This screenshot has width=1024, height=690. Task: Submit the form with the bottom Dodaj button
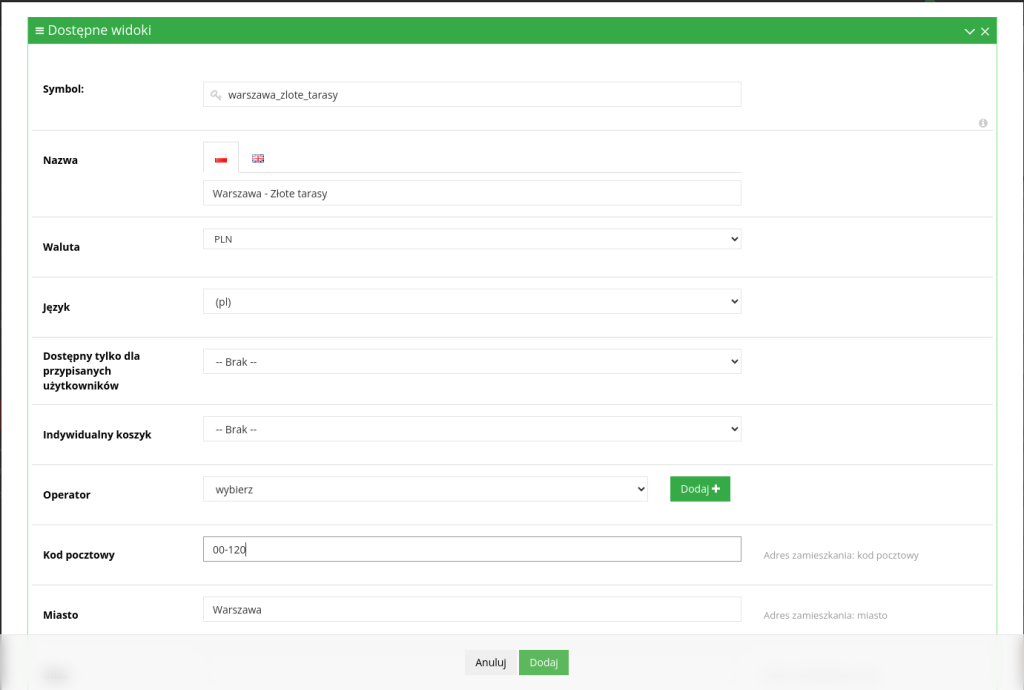543,662
